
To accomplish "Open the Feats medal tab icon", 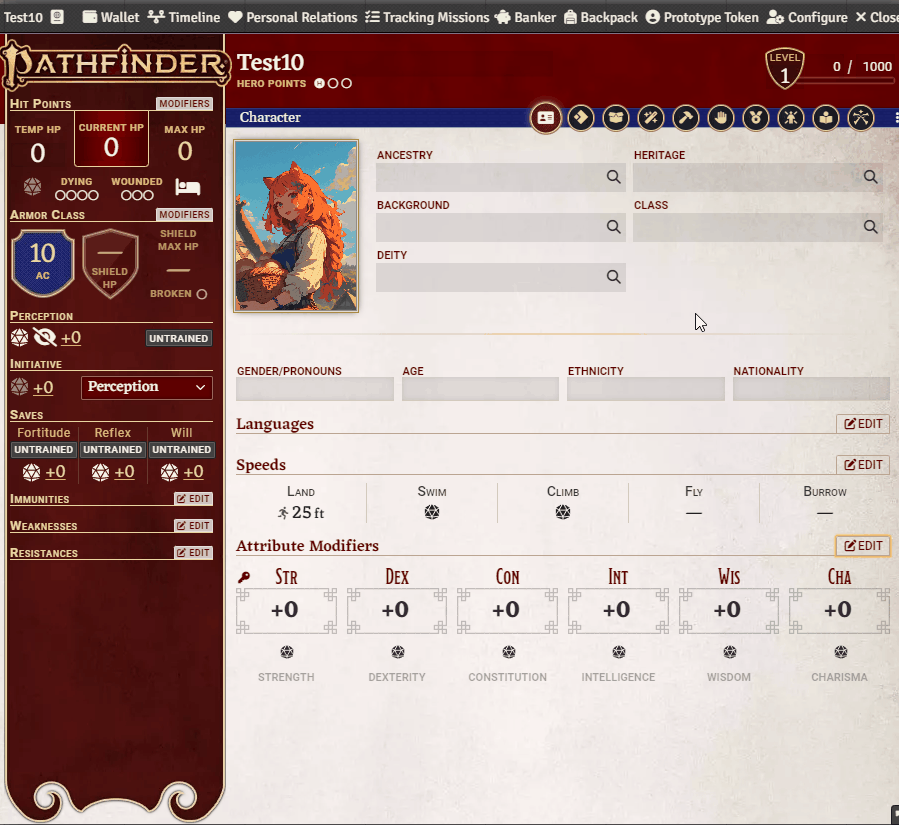I will [x=756, y=118].
